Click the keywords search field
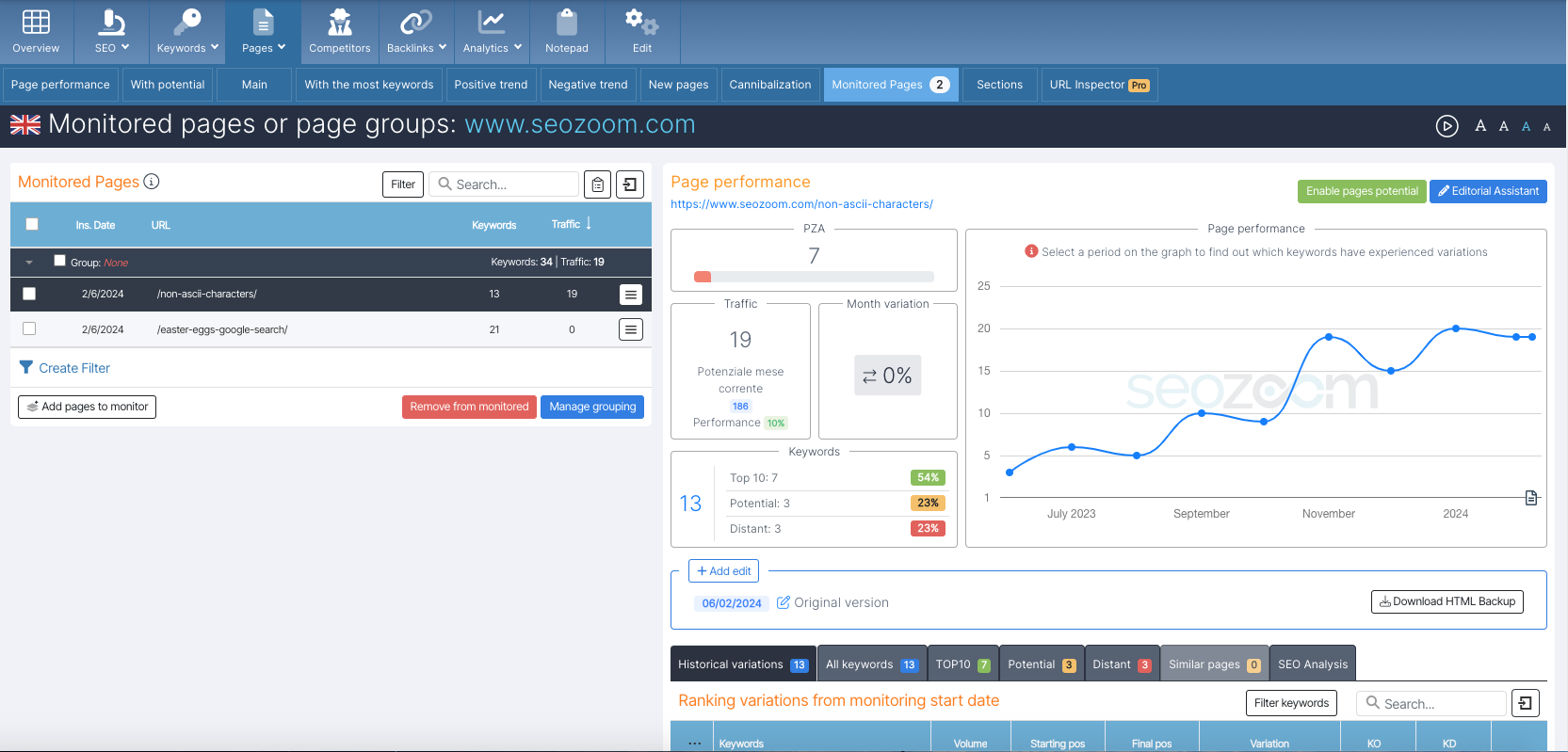This screenshot has height=752, width=1568. pyautogui.click(x=1431, y=703)
